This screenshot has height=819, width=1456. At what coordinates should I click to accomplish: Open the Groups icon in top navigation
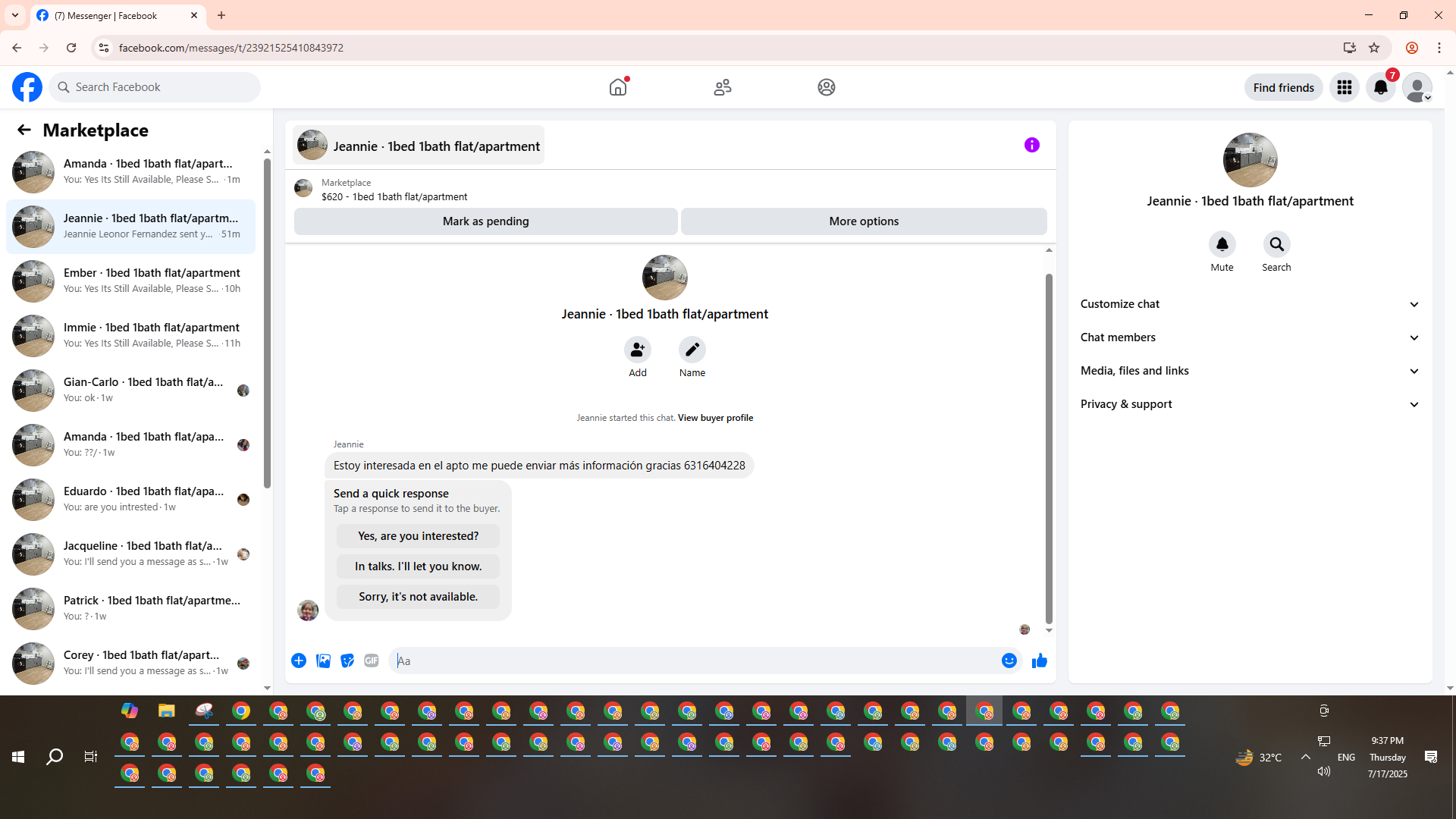[827, 87]
